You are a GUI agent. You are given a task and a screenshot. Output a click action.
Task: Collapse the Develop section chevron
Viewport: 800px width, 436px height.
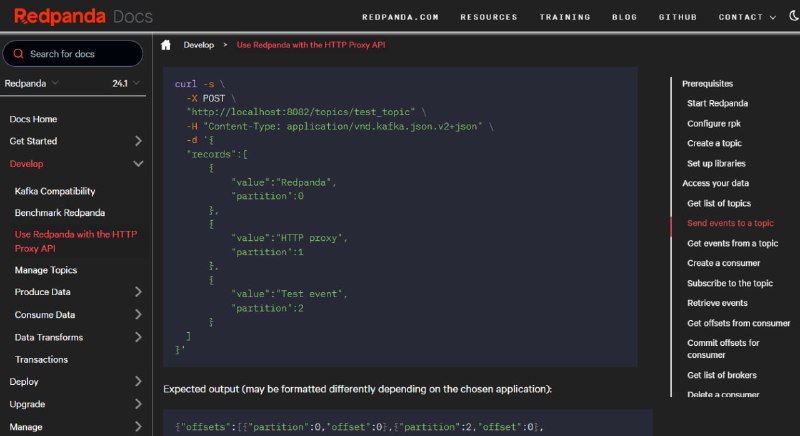point(138,164)
